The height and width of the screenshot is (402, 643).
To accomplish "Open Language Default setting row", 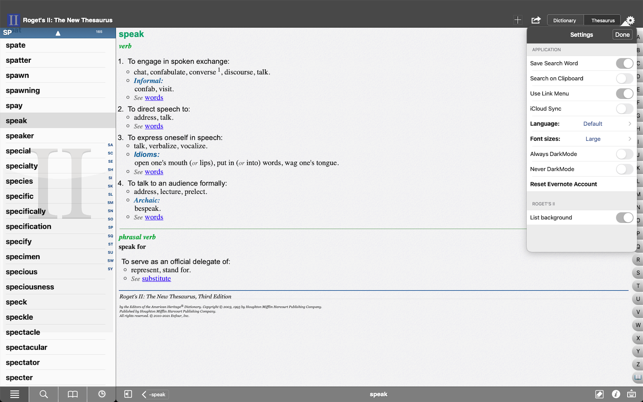I will 581,124.
